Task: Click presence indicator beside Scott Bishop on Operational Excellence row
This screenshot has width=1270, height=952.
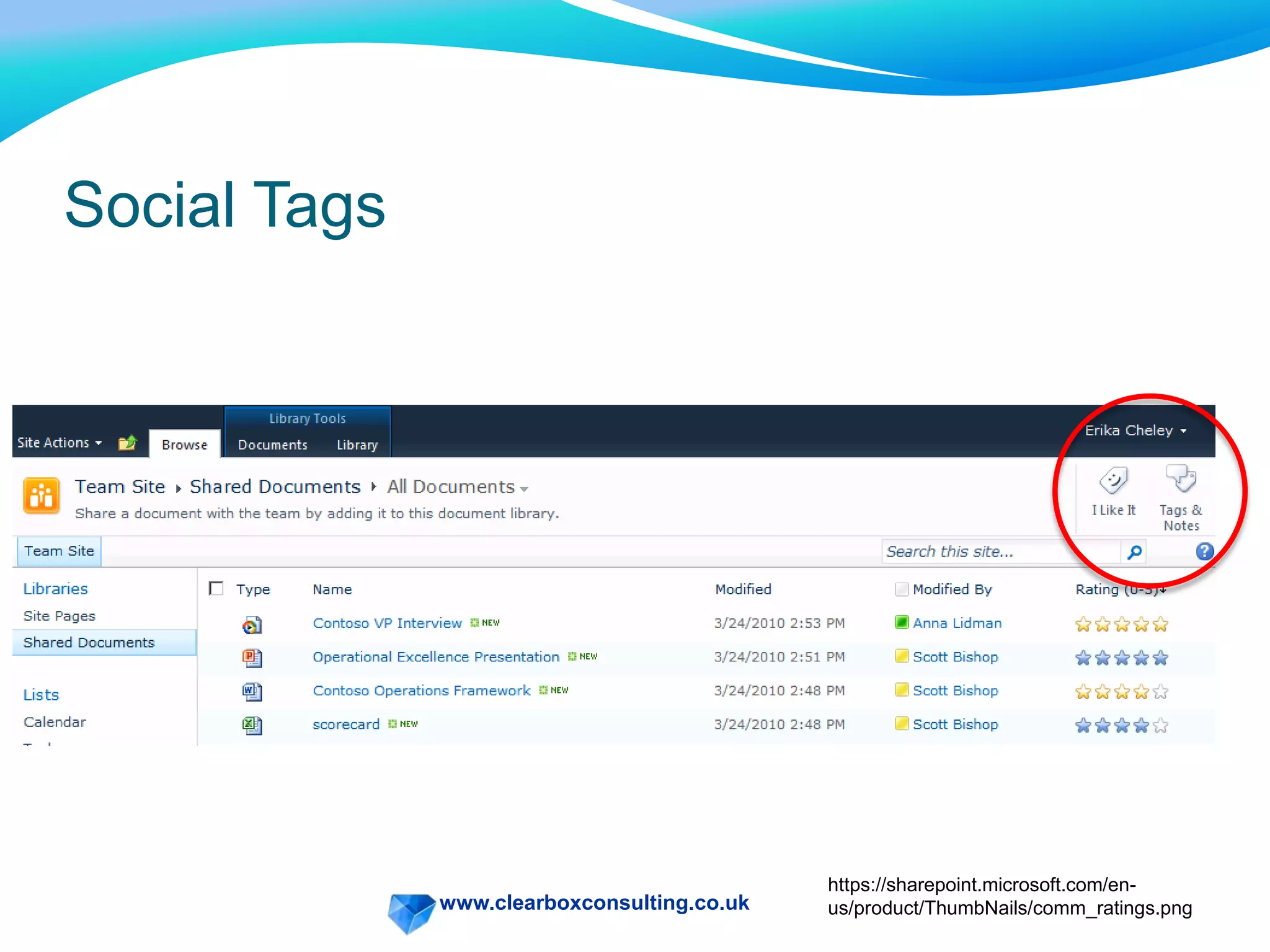Action: coord(902,656)
